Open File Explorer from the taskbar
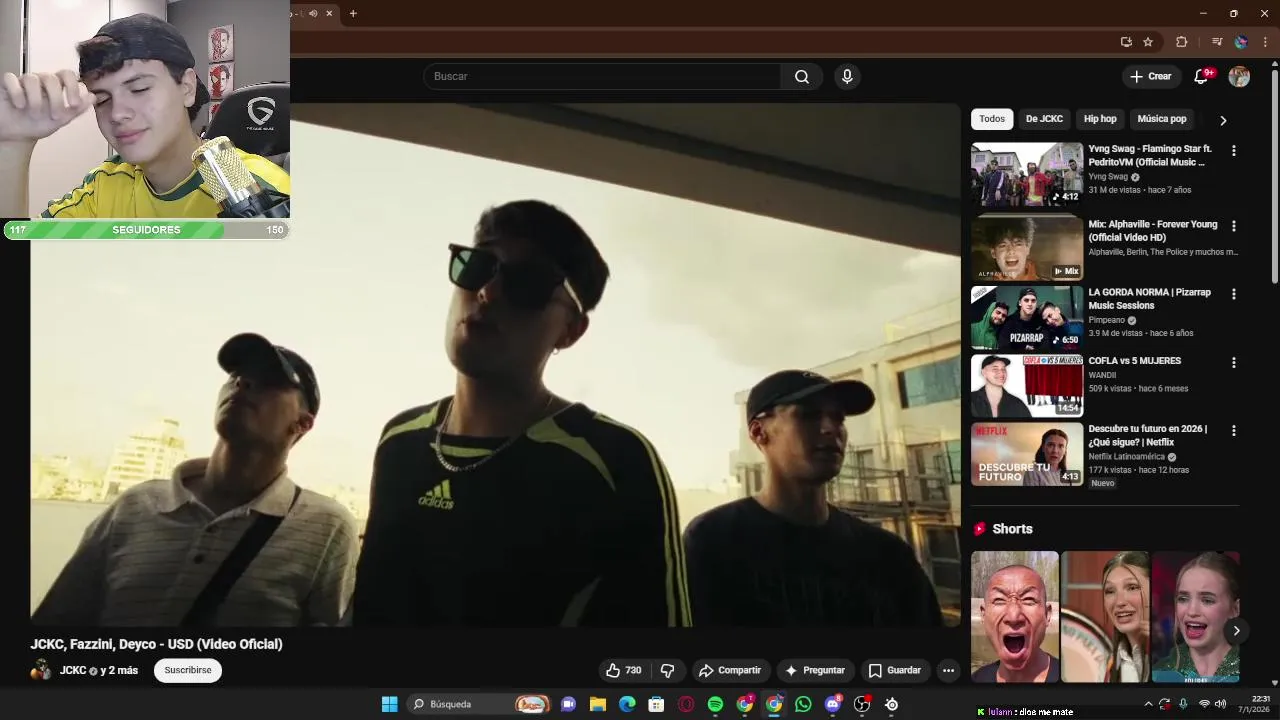This screenshot has width=1280, height=720. point(598,704)
